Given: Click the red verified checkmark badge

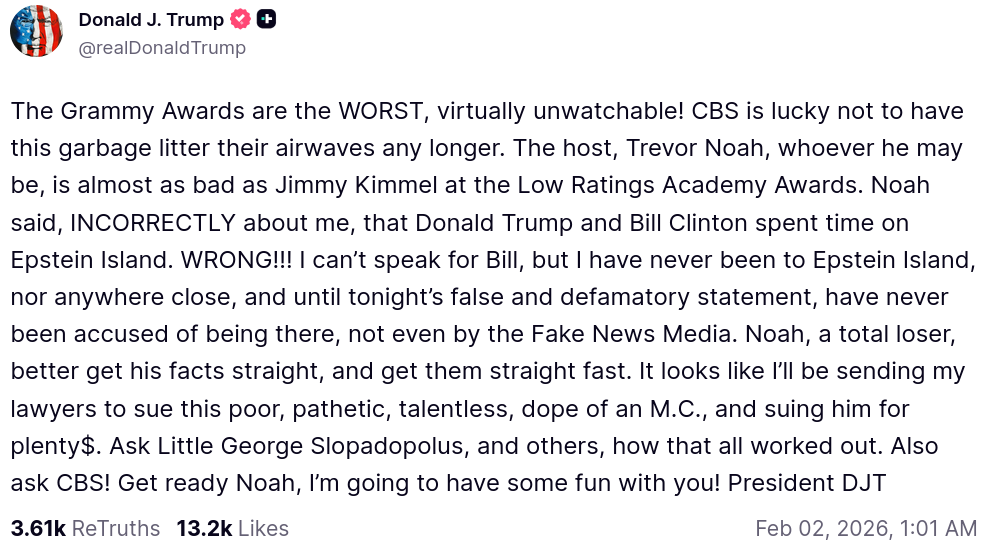Looking at the screenshot, I should point(240,19).
